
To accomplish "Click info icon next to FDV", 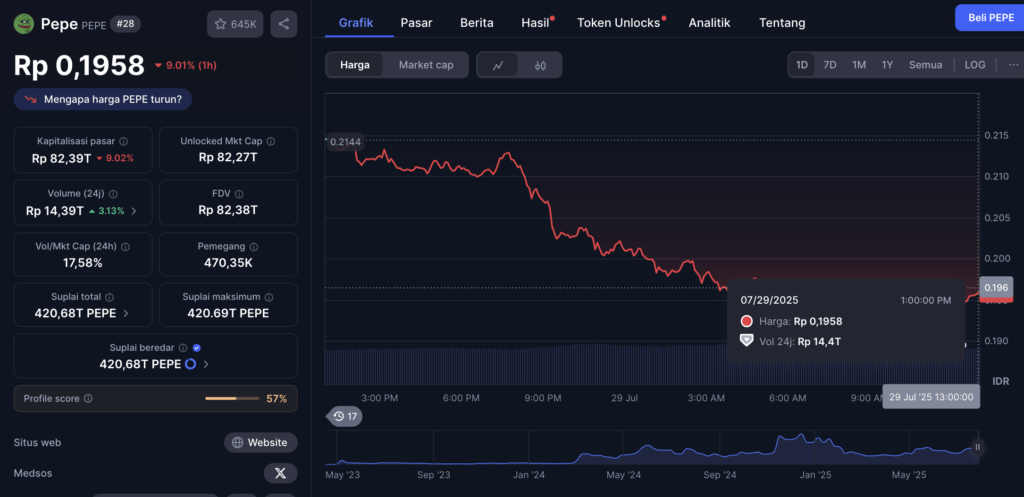I will (x=239, y=194).
